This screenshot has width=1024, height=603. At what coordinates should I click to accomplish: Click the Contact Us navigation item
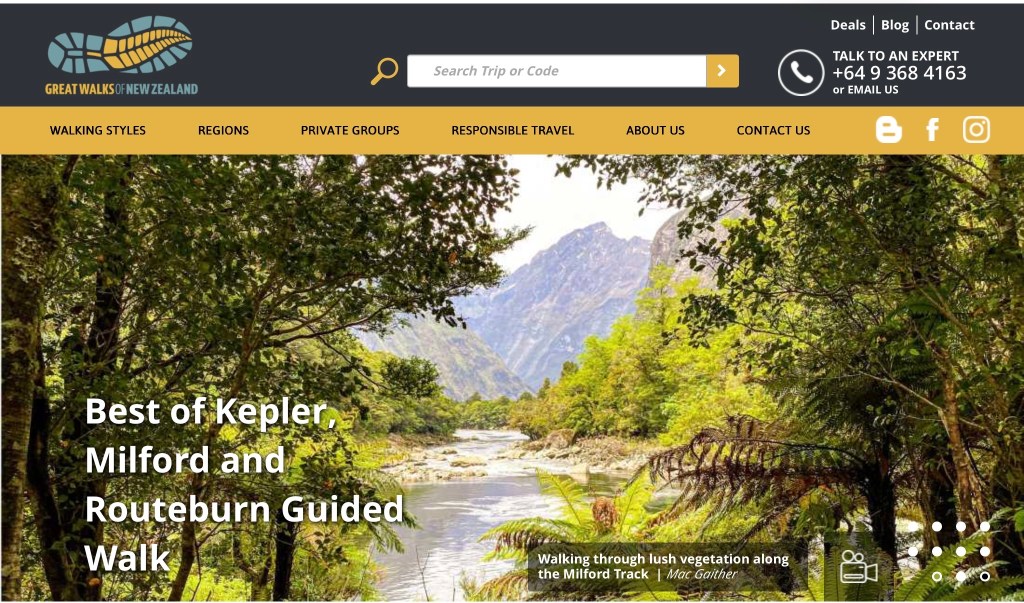click(773, 130)
